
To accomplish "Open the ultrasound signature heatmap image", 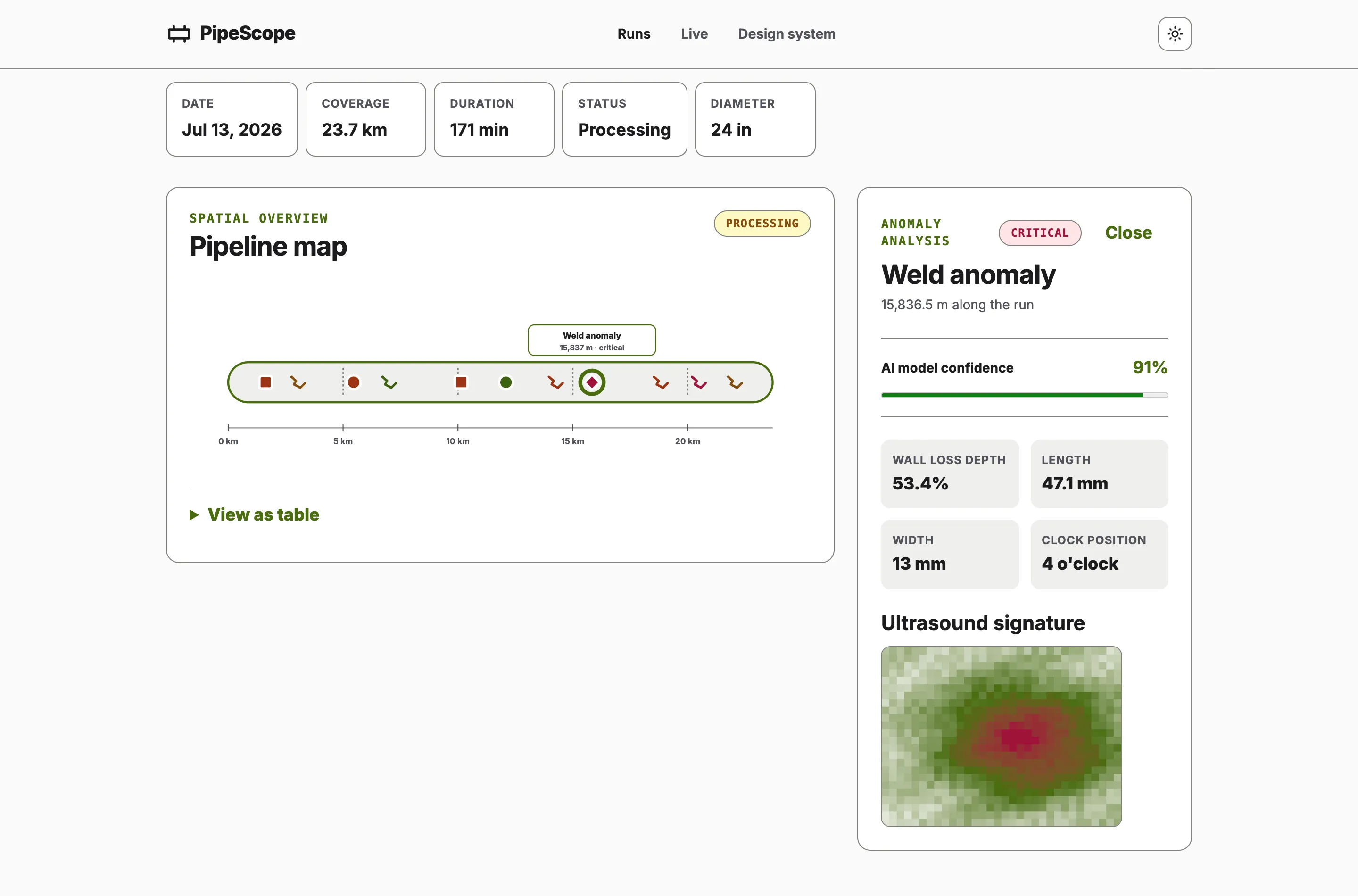I will coord(1001,737).
